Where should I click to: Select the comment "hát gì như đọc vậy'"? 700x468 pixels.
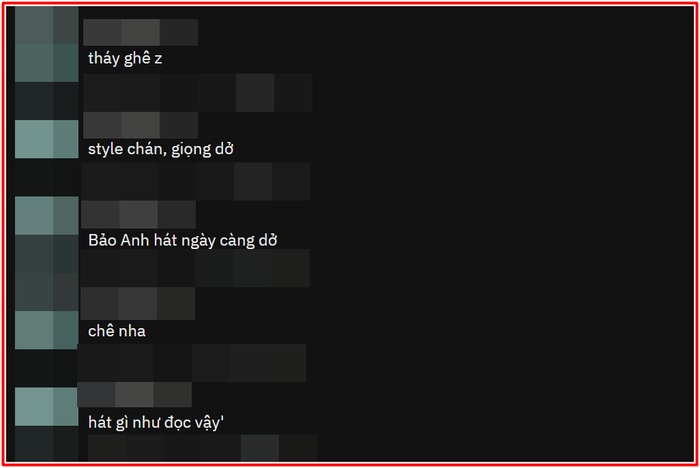[x=156, y=422]
